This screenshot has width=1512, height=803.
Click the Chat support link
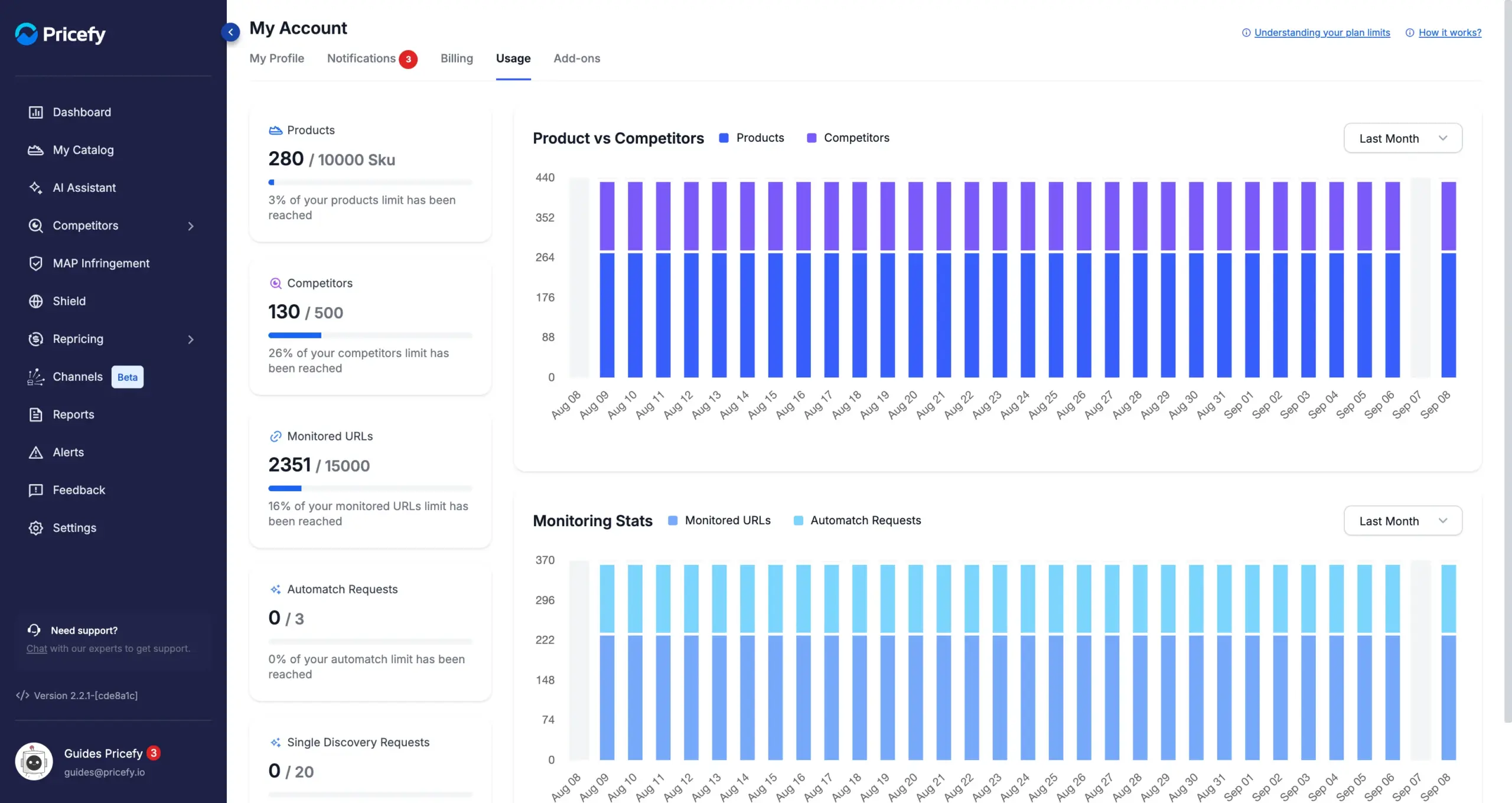pyautogui.click(x=37, y=648)
